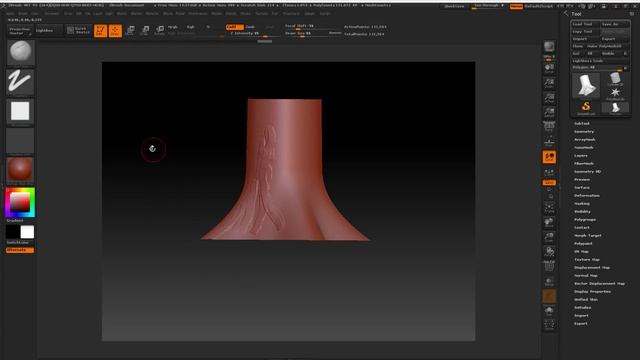Activate the Quick Sketch icon
Image resolution: width=640 pixels, height=360 pixels.
pos(78,30)
